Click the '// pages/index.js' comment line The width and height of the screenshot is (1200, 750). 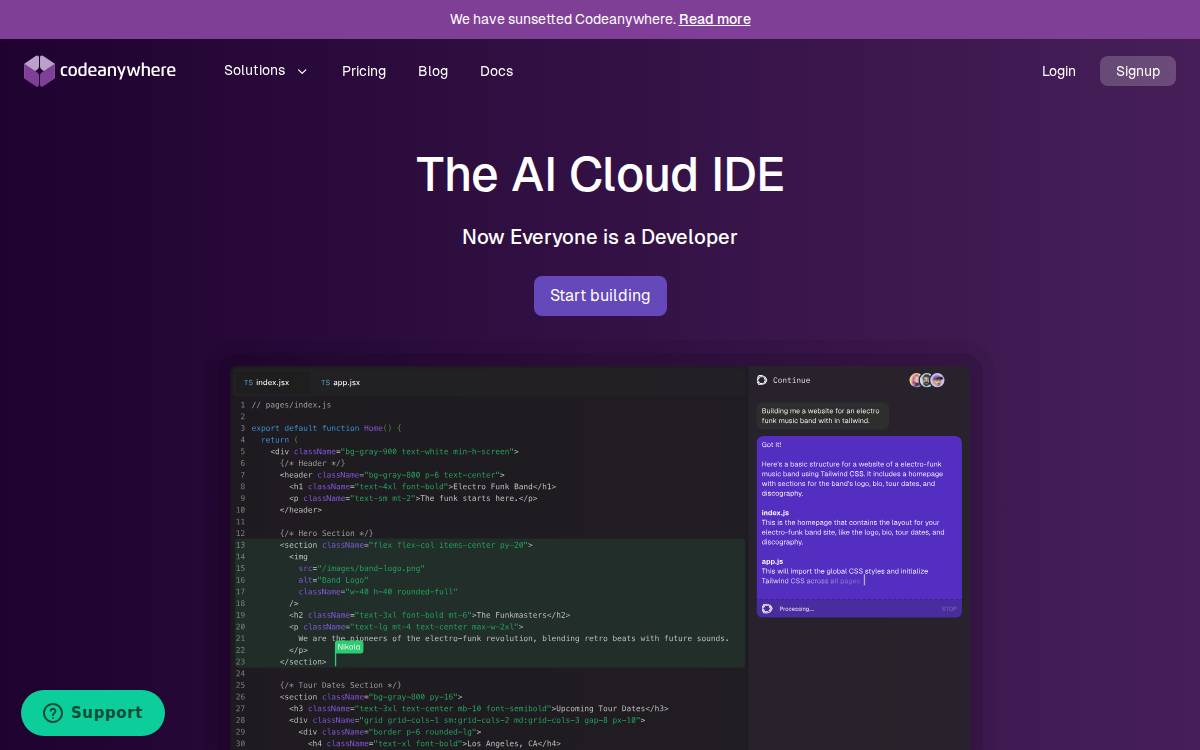click(291, 405)
